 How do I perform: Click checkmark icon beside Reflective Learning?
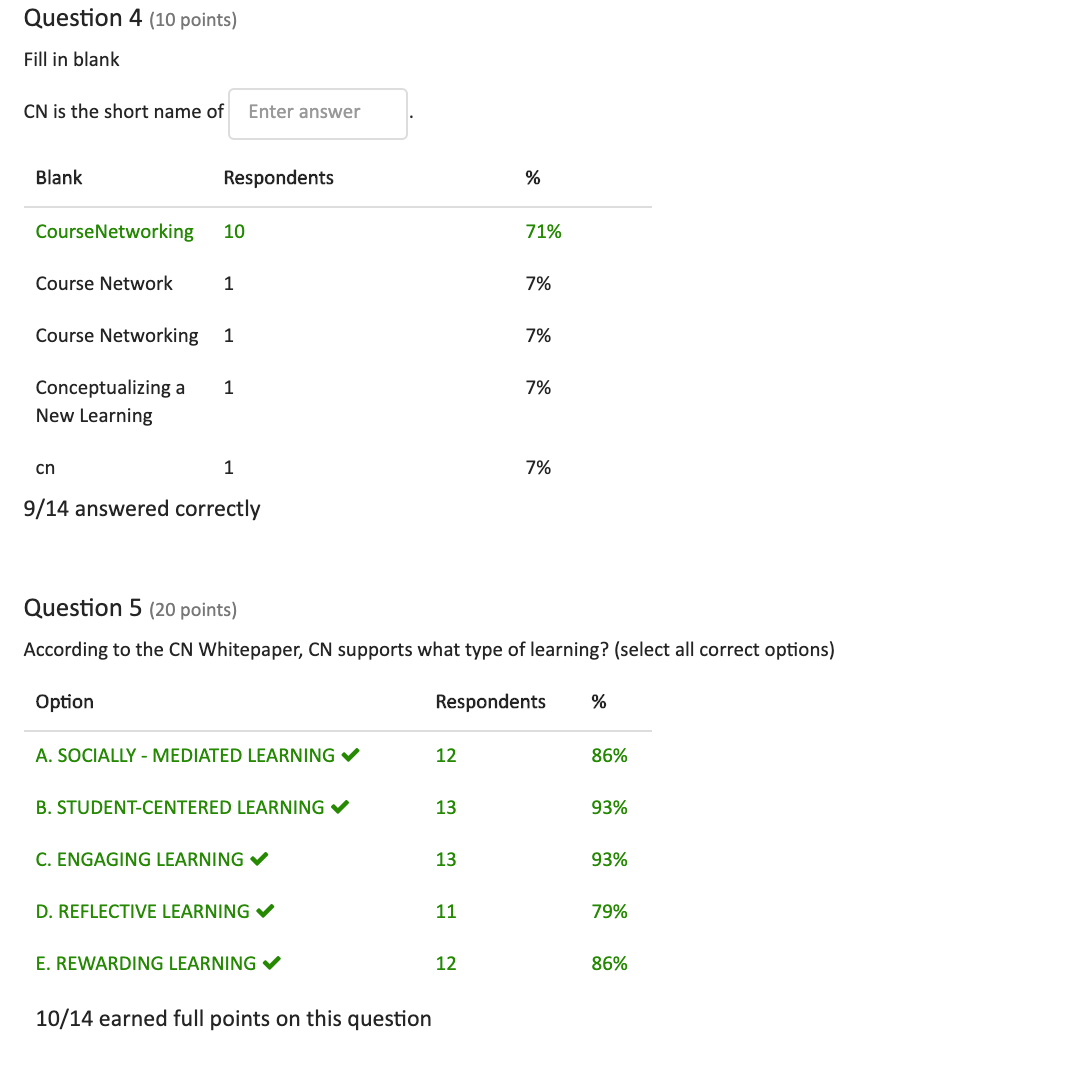pyautogui.click(x=266, y=911)
